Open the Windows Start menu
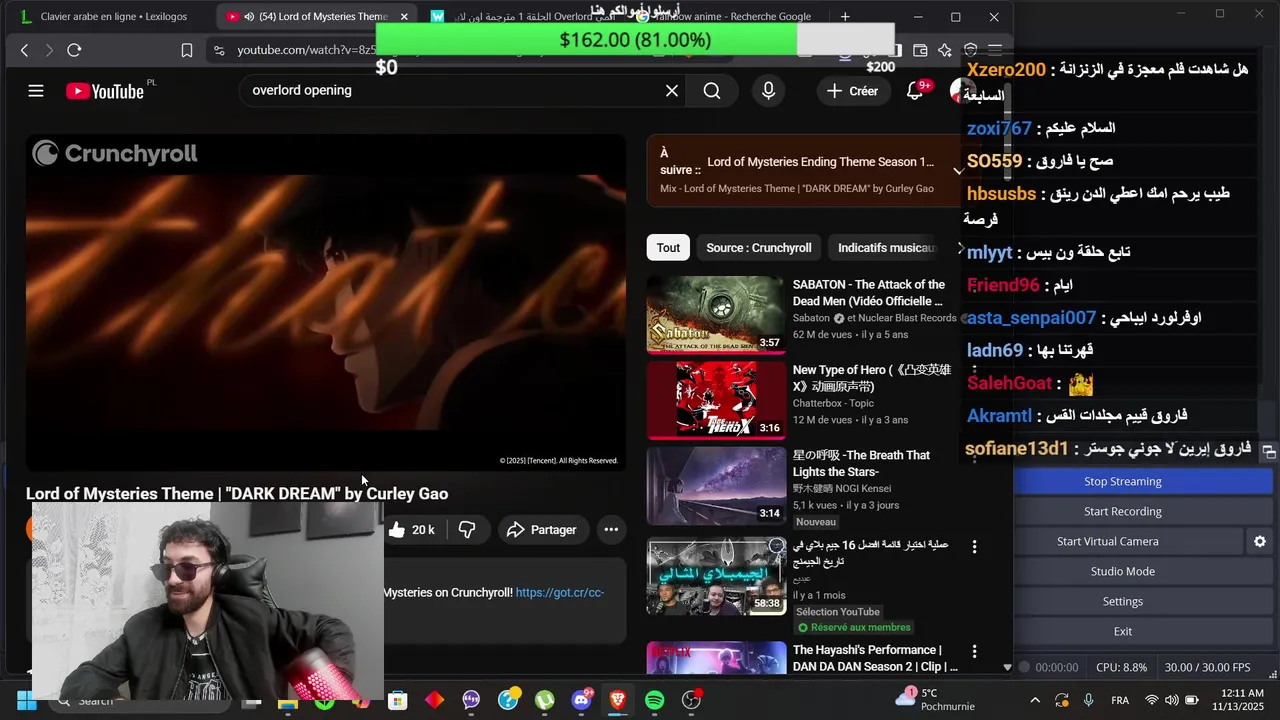Viewport: 1280px width, 720px height. (x=27, y=700)
